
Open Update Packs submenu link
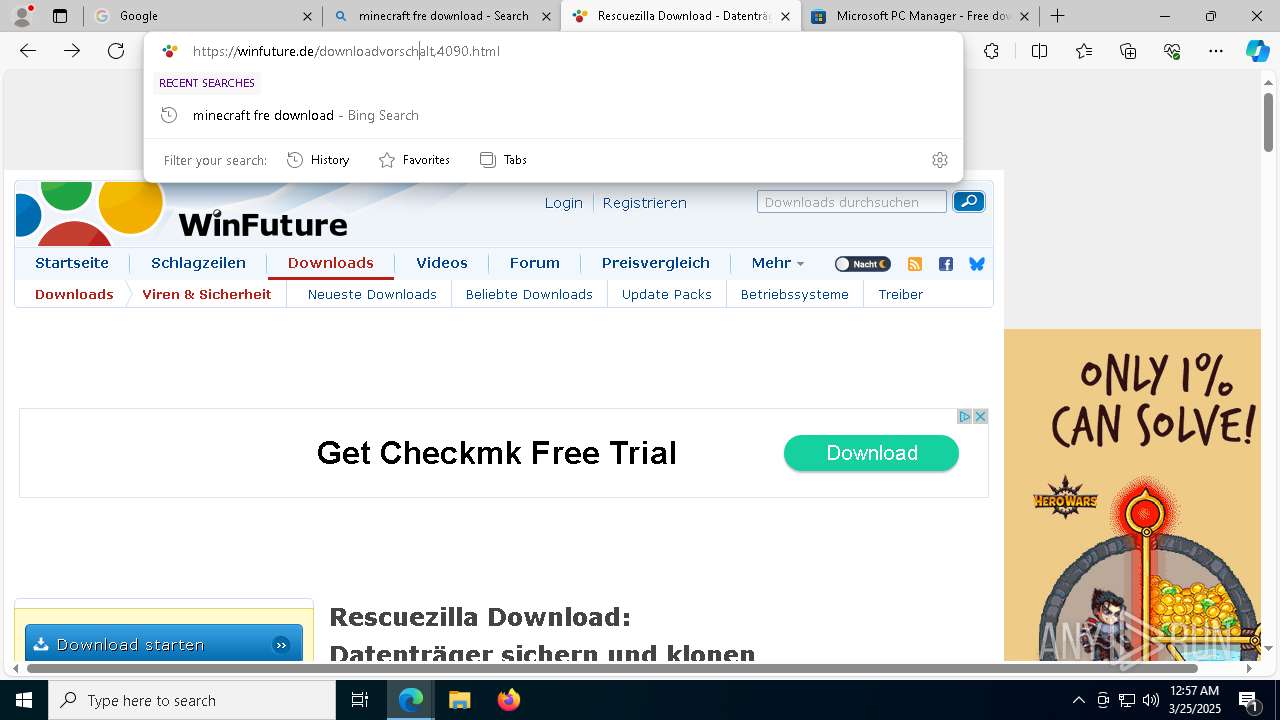(x=667, y=294)
